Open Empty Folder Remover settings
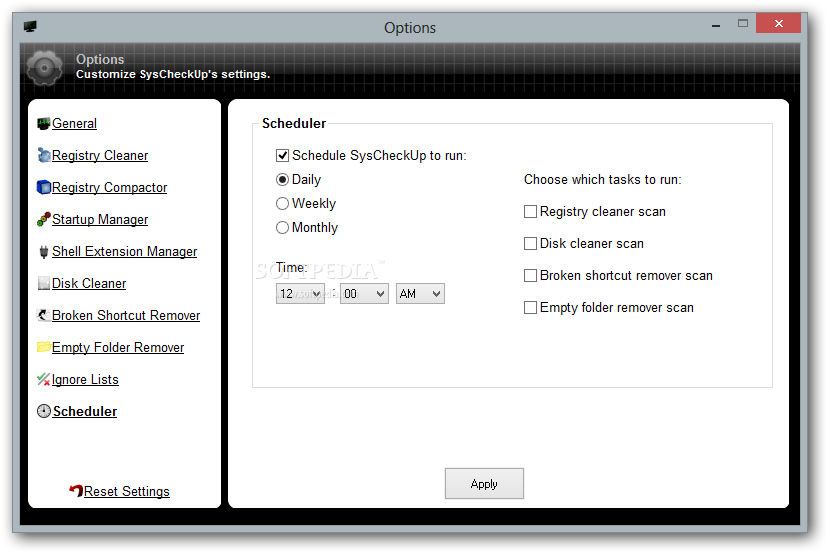This screenshot has height=553, width=828. click(x=118, y=348)
